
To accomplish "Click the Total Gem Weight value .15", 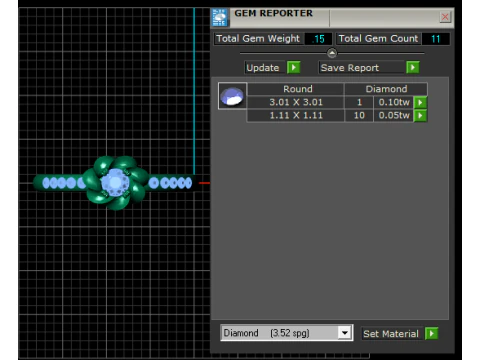I will [318, 39].
